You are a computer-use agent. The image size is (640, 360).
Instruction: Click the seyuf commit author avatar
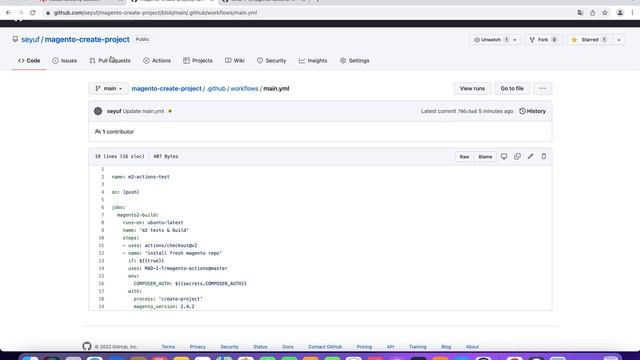point(98,111)
